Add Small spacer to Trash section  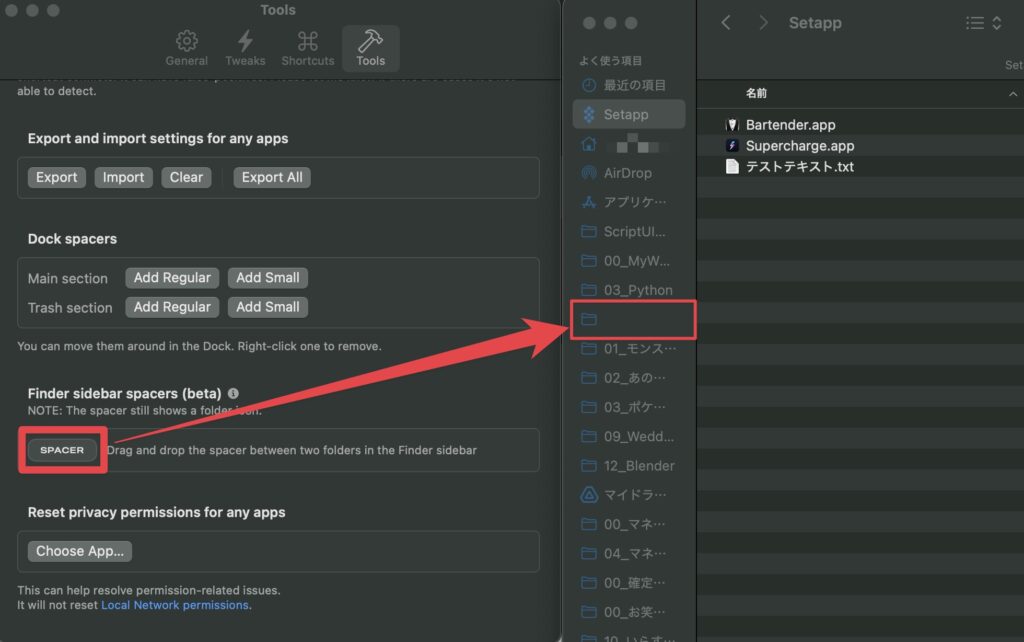click(268, 307)
